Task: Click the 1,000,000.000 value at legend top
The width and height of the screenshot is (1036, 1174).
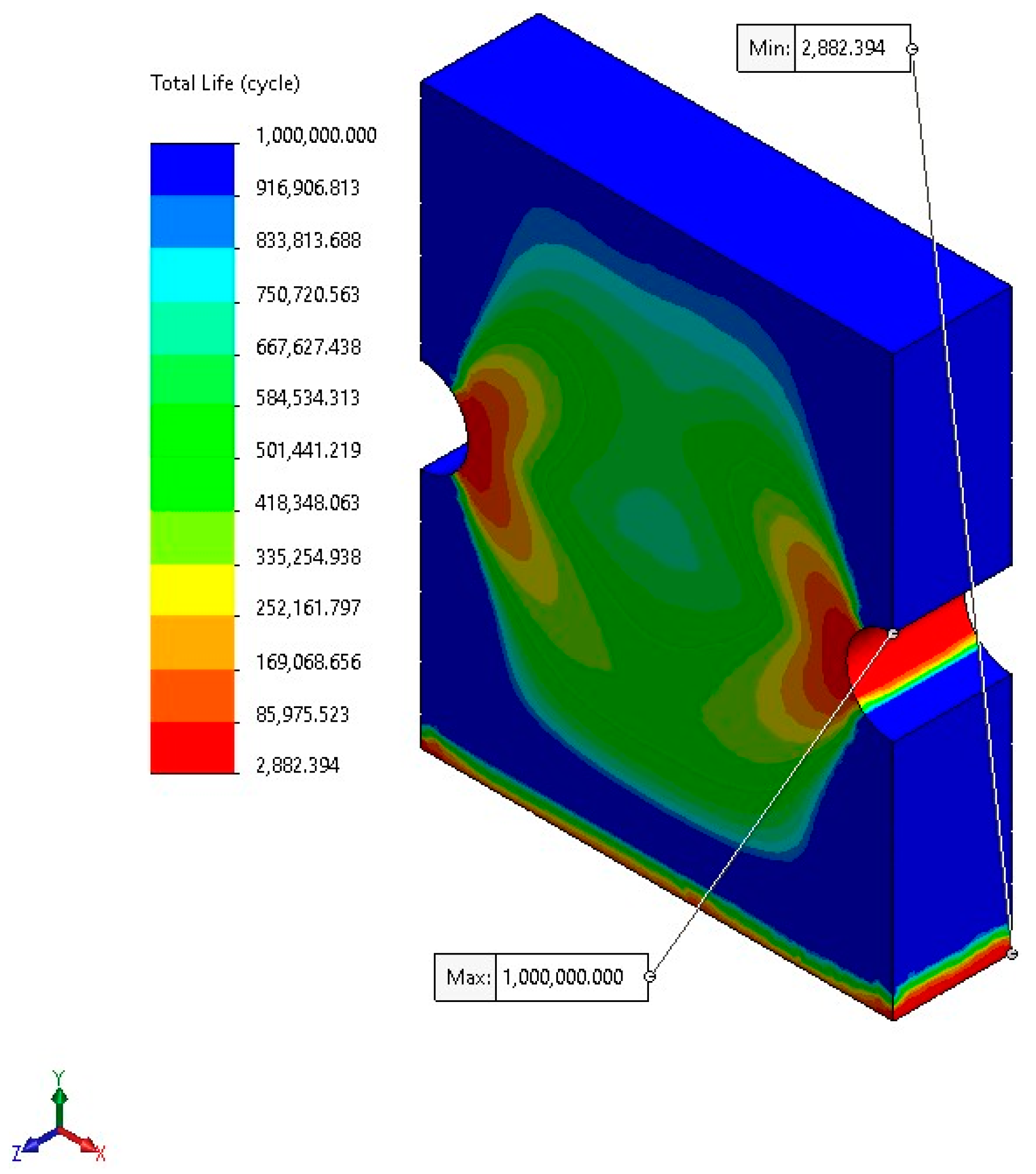Action: click(316, 136)
